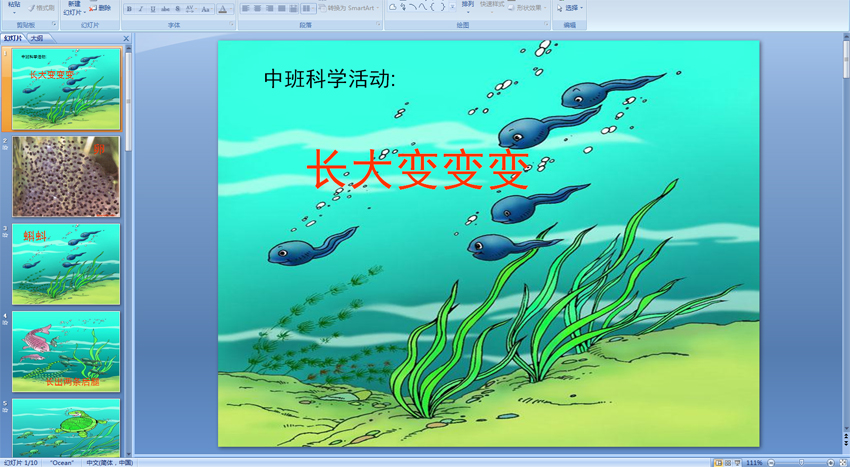The height and width of the screenshot is (467, 850).
Task: Toggle text shadow formatting
Action: click(177, 9)
